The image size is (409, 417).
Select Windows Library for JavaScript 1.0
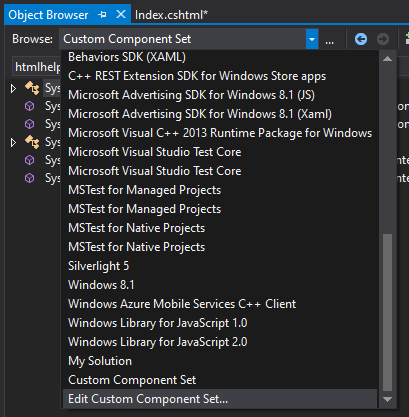tap(220, 323)
